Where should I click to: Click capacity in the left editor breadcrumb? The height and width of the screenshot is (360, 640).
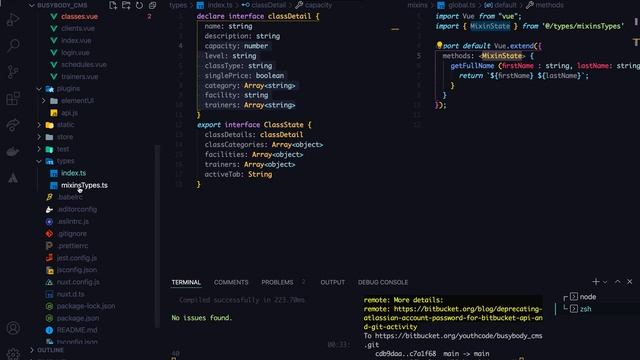point(318,5)
